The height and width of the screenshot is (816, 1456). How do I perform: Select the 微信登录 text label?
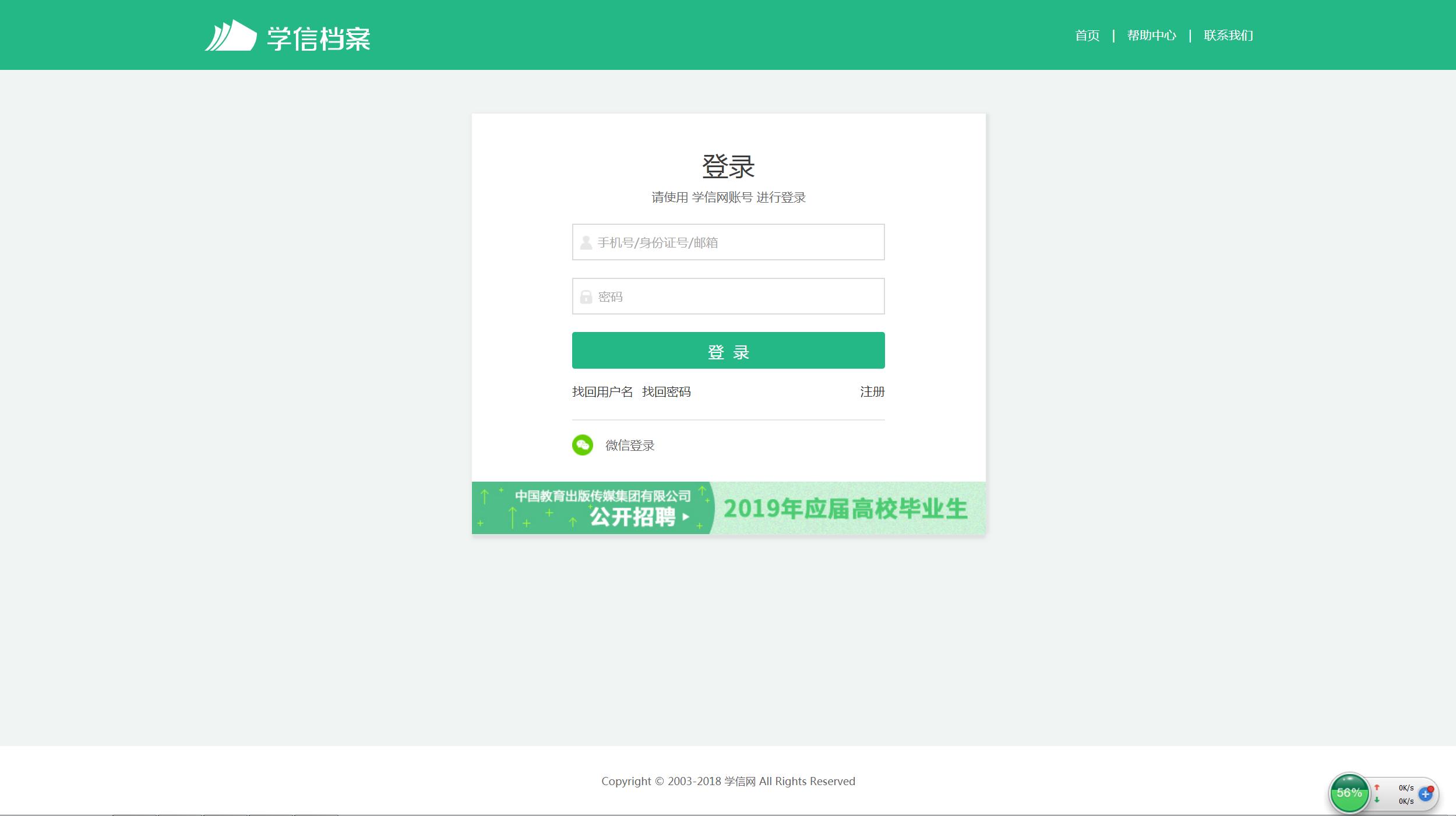point(629,445)
